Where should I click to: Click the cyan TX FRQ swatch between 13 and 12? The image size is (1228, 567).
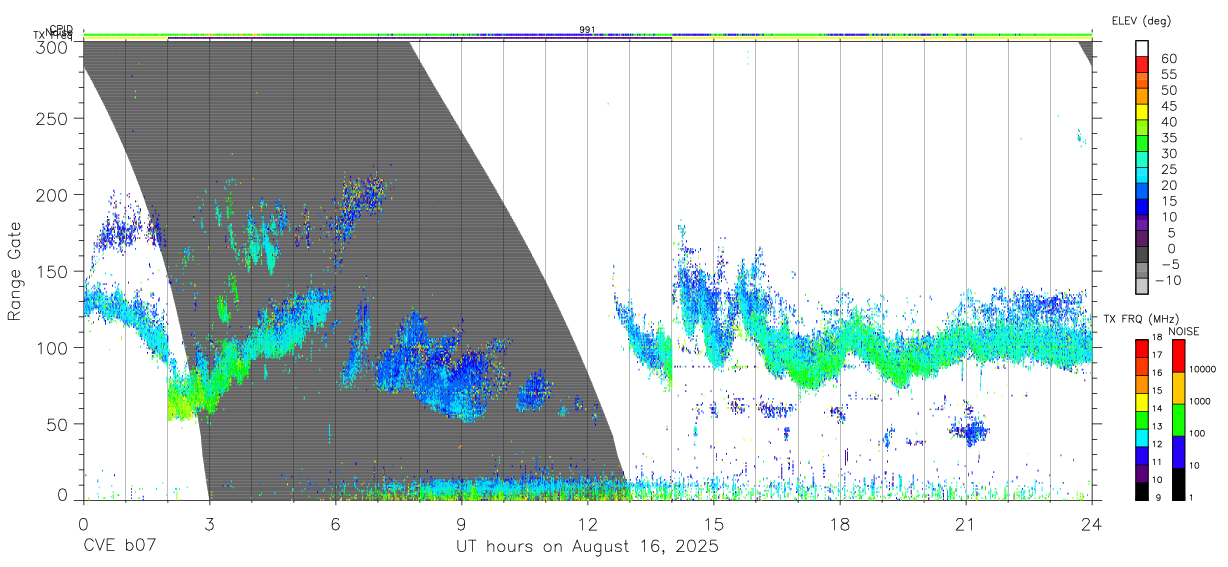(x=1142, y=437)
